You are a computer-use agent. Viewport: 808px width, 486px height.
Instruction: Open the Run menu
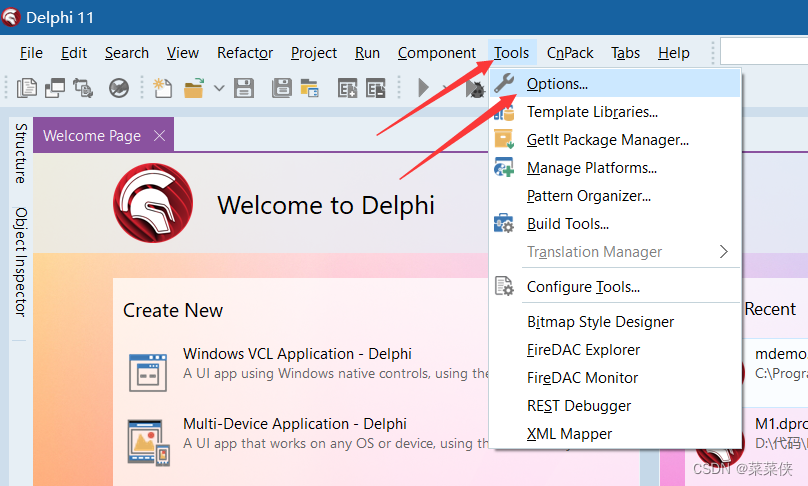click(367, 53)
